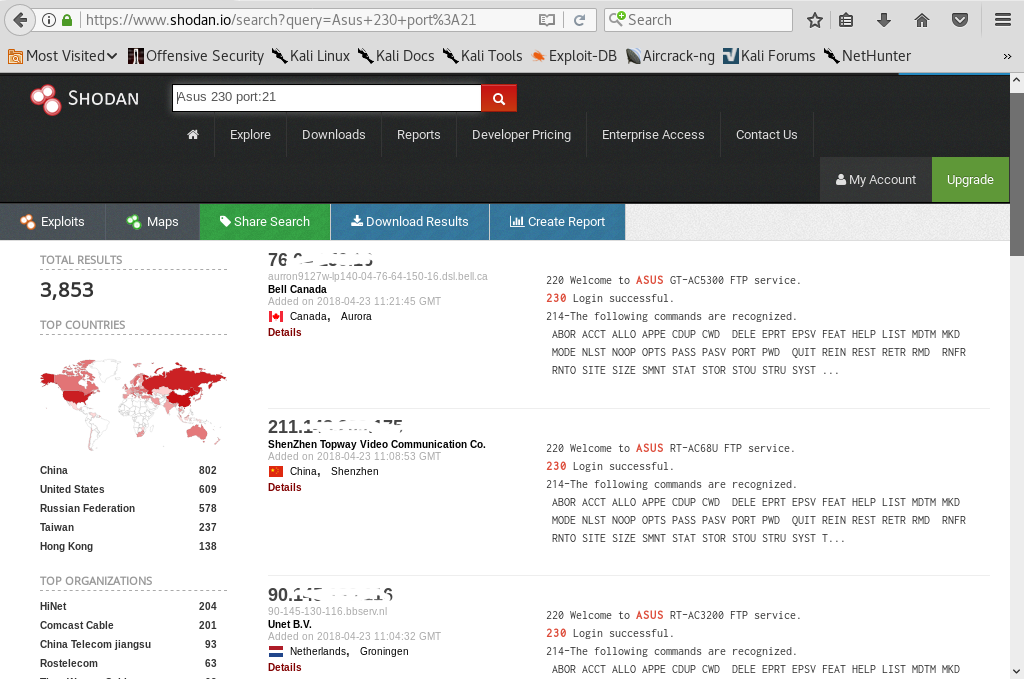Viewport: 1024px width, 679px height.
Task: Open the Explore menu item
Action: click(250, 134)
